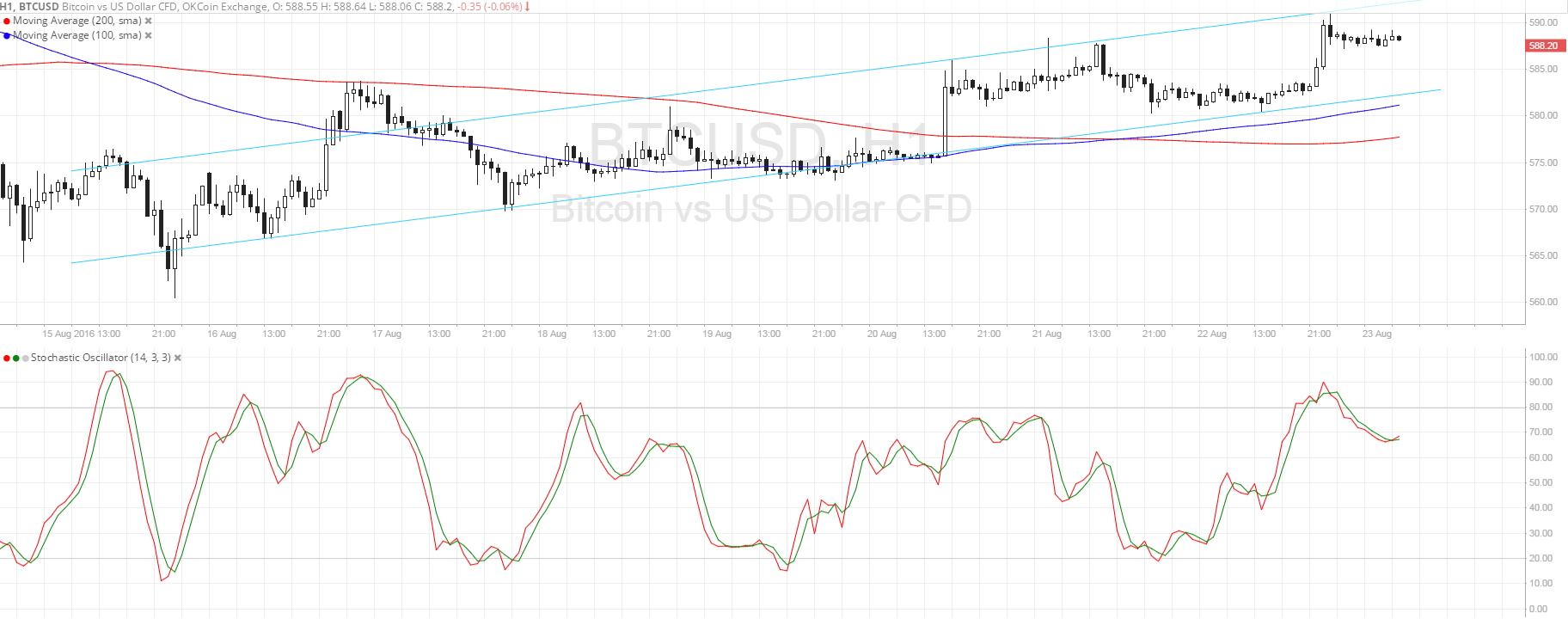Click the 60.00 stochastic axis label
The width and height of the screenshot is (1568, 619).
1540,457
